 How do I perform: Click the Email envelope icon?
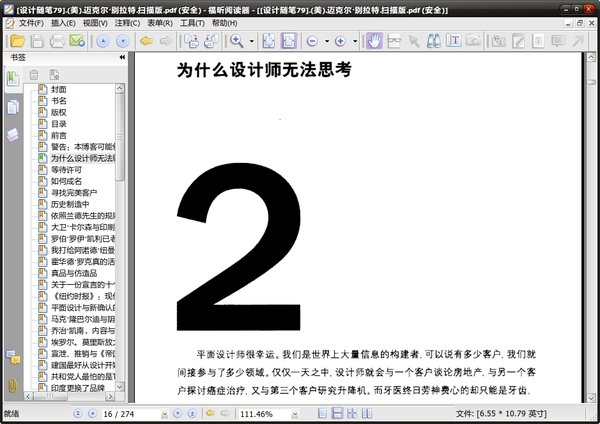(77, 41)
